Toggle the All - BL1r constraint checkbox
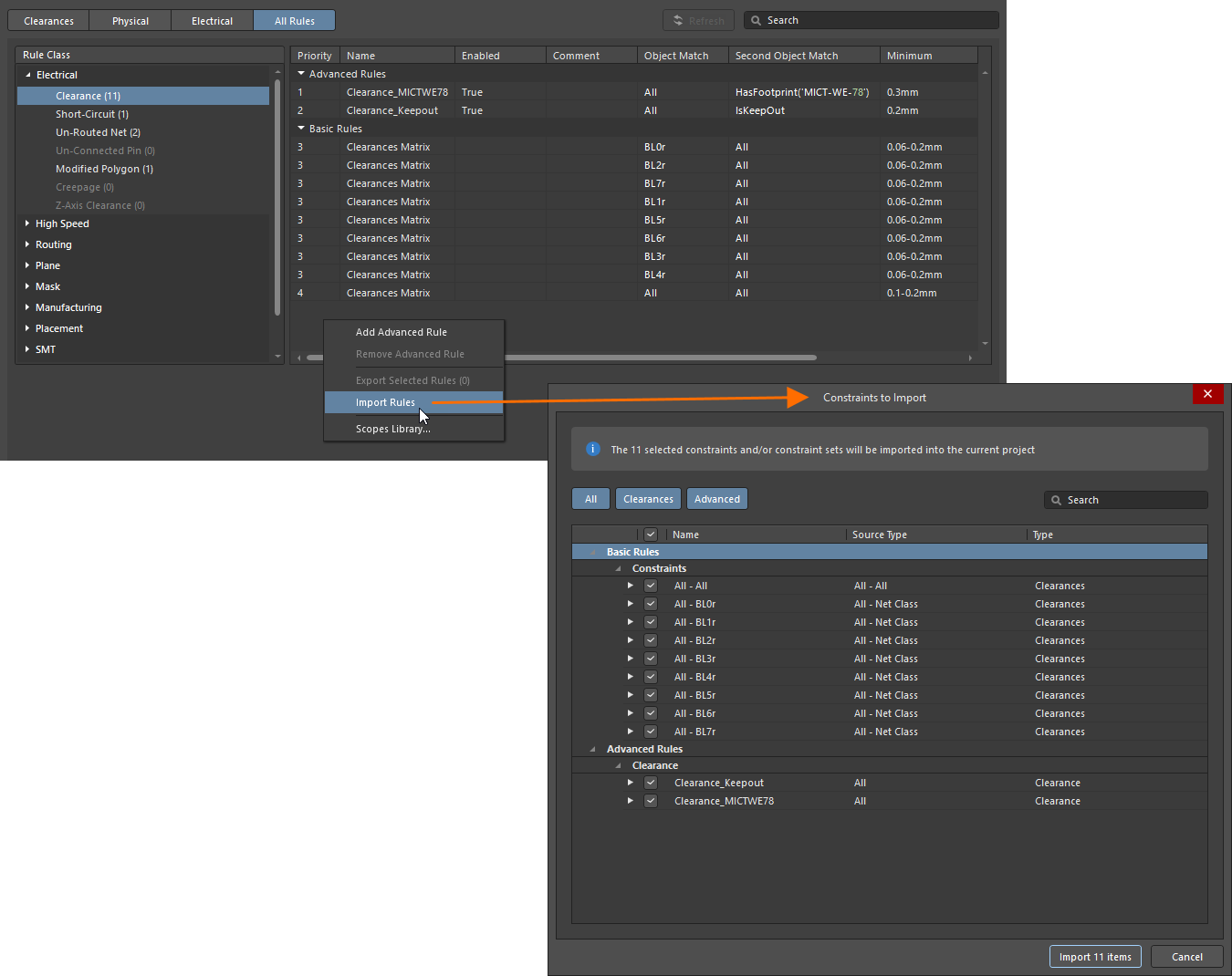This screenshot has width=1232, height=976. coord(651,622)
